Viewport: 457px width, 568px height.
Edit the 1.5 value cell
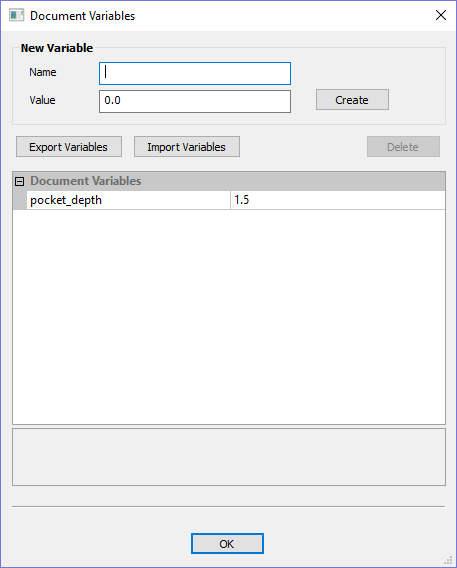[338, 200]
